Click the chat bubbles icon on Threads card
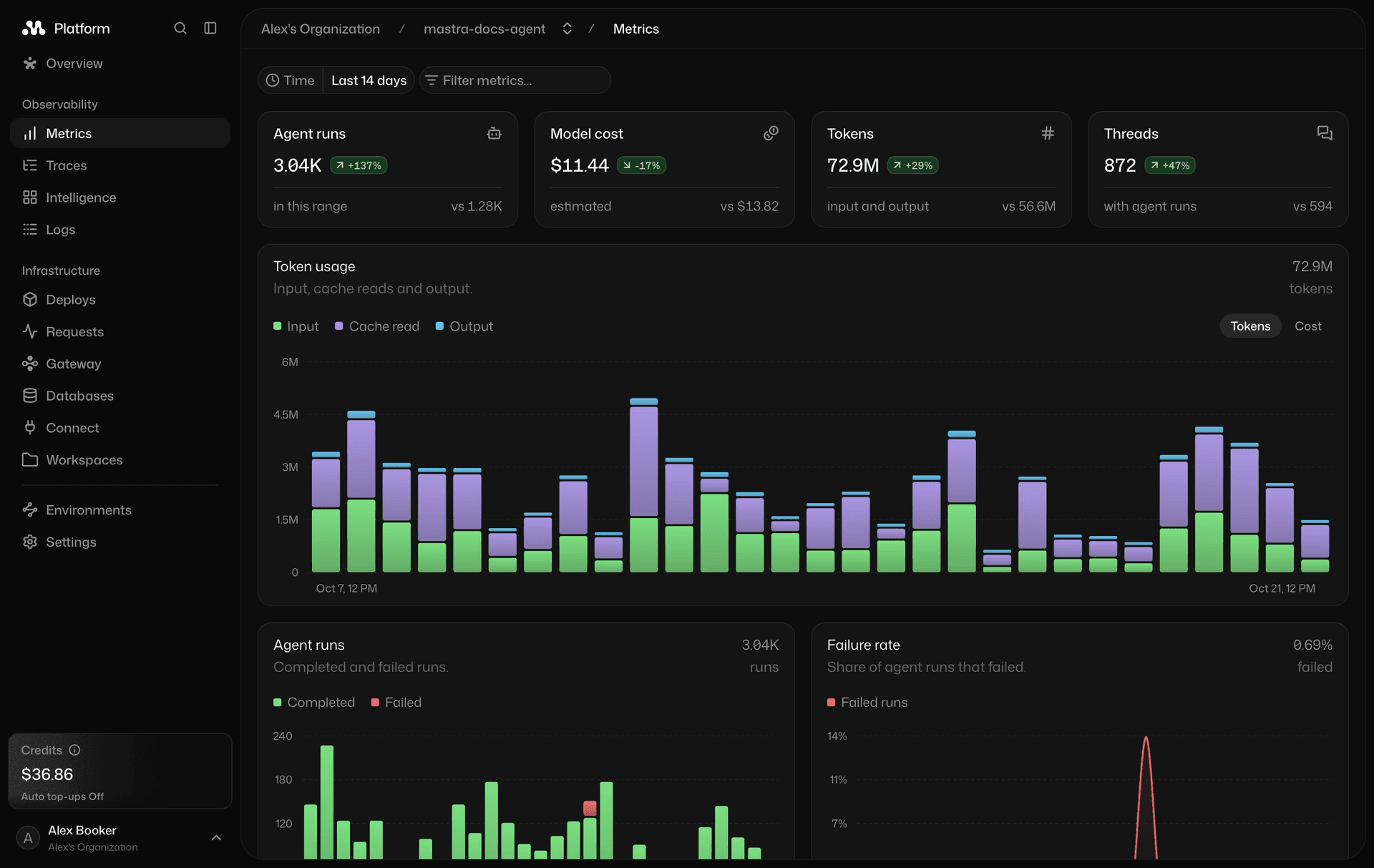Viewport: 1374px width, 868px height. click(1325, 133)
